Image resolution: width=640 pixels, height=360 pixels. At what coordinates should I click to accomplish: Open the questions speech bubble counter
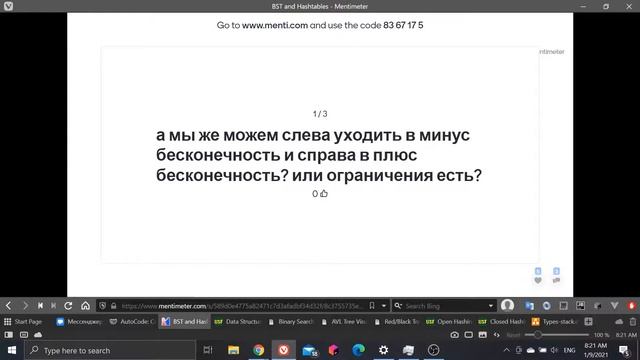pyautogui.click(x=556, y=280)
